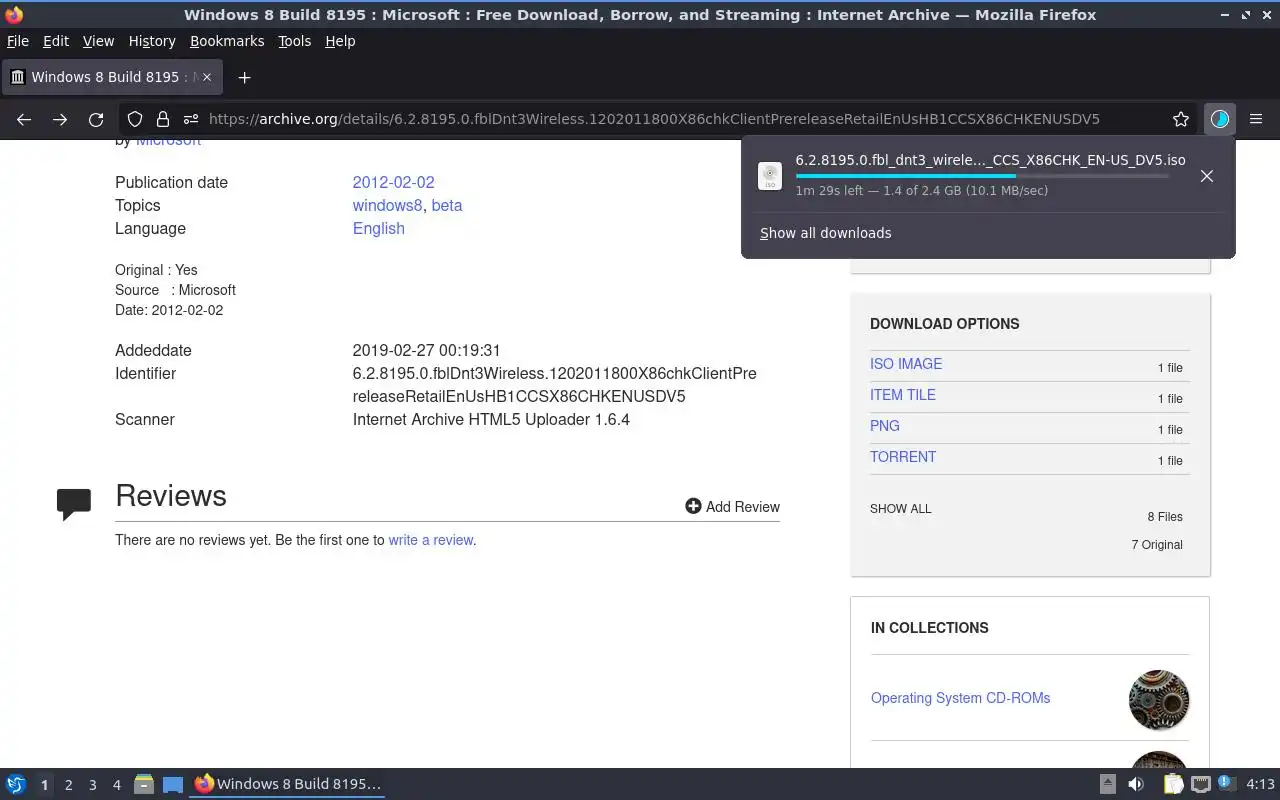Open the clipboard manager tray icon
Viewport: 1280px width, 800px height.
point(1173,784)
